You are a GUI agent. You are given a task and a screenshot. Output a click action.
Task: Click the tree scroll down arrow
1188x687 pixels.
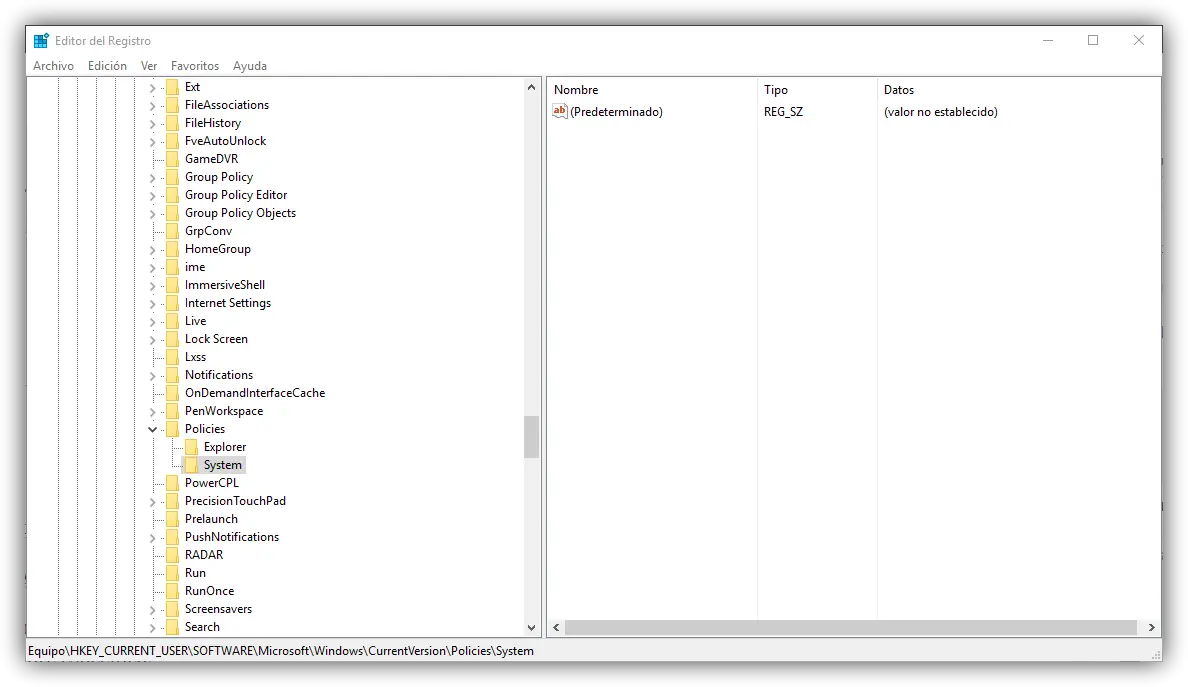tap(531, 628)
